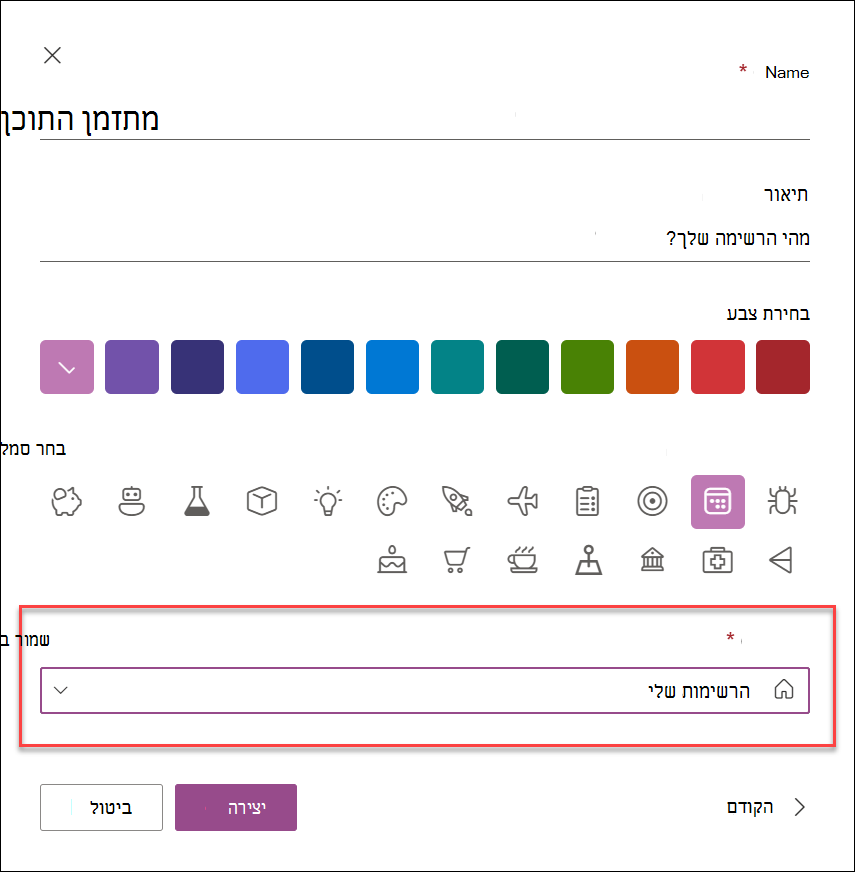Choose the dark navy color swatch
This screenshot has height=872, width=855.
(x=197, y=367)
